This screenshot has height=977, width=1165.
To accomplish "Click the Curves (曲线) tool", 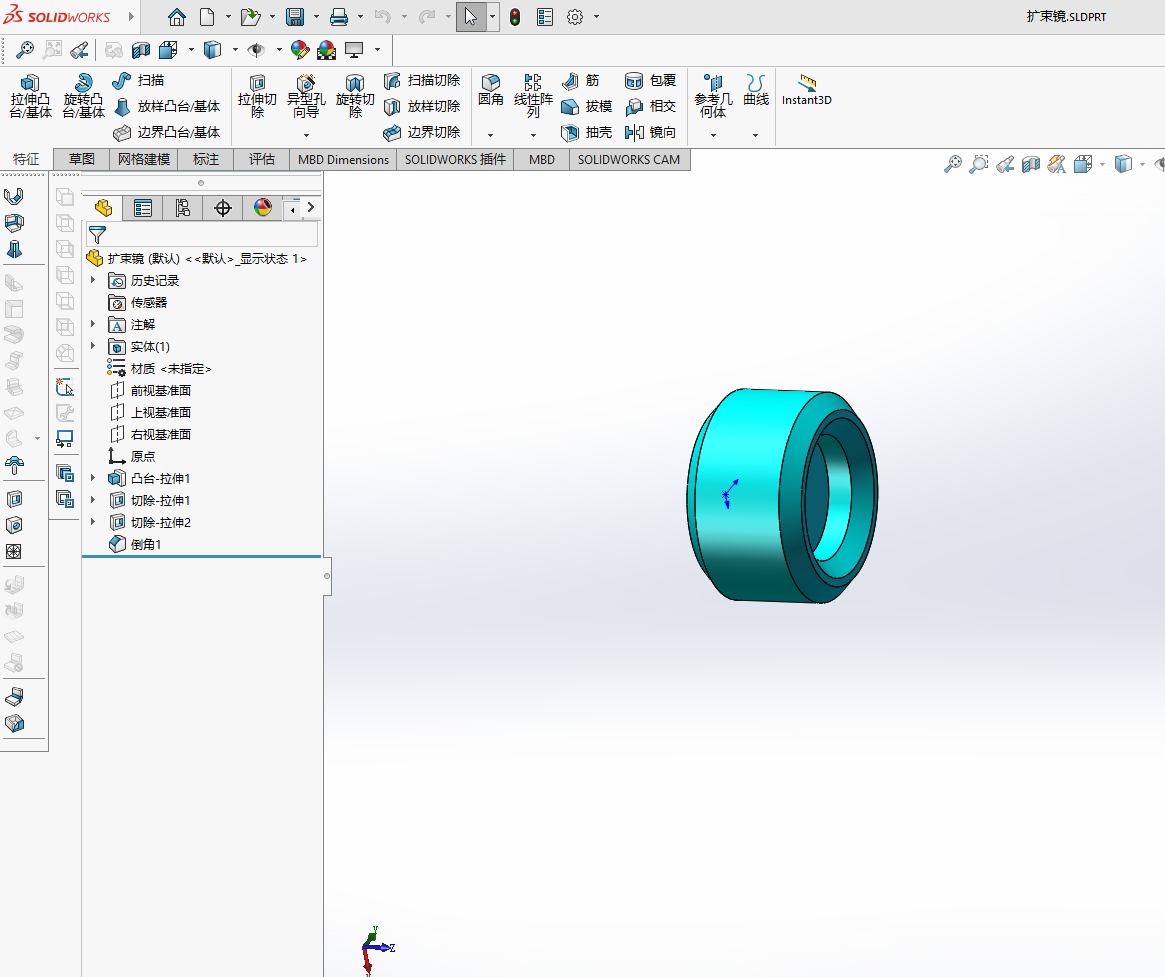I will click(756, 89).
